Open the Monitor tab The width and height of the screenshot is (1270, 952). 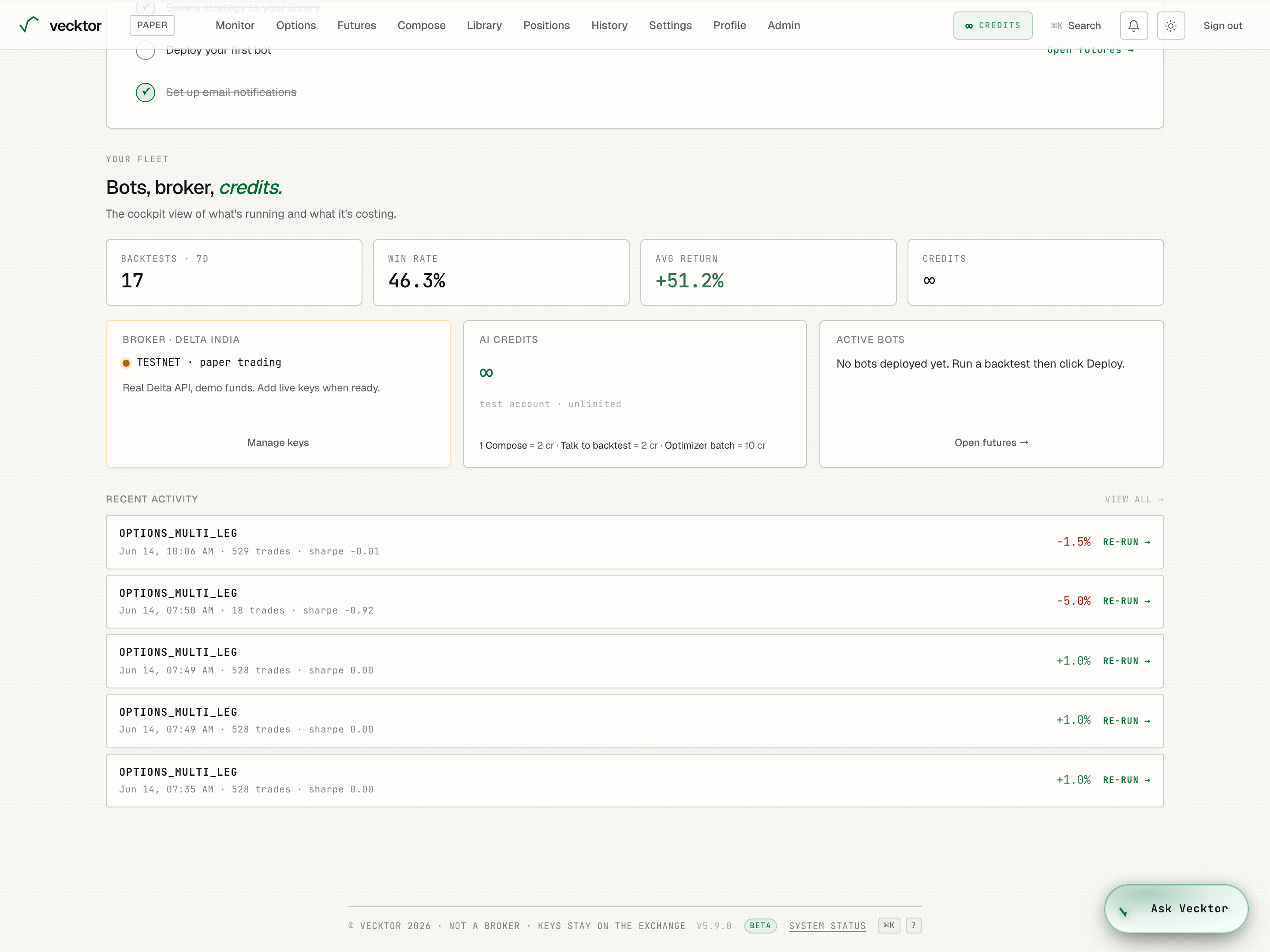(x=235, y=25)
